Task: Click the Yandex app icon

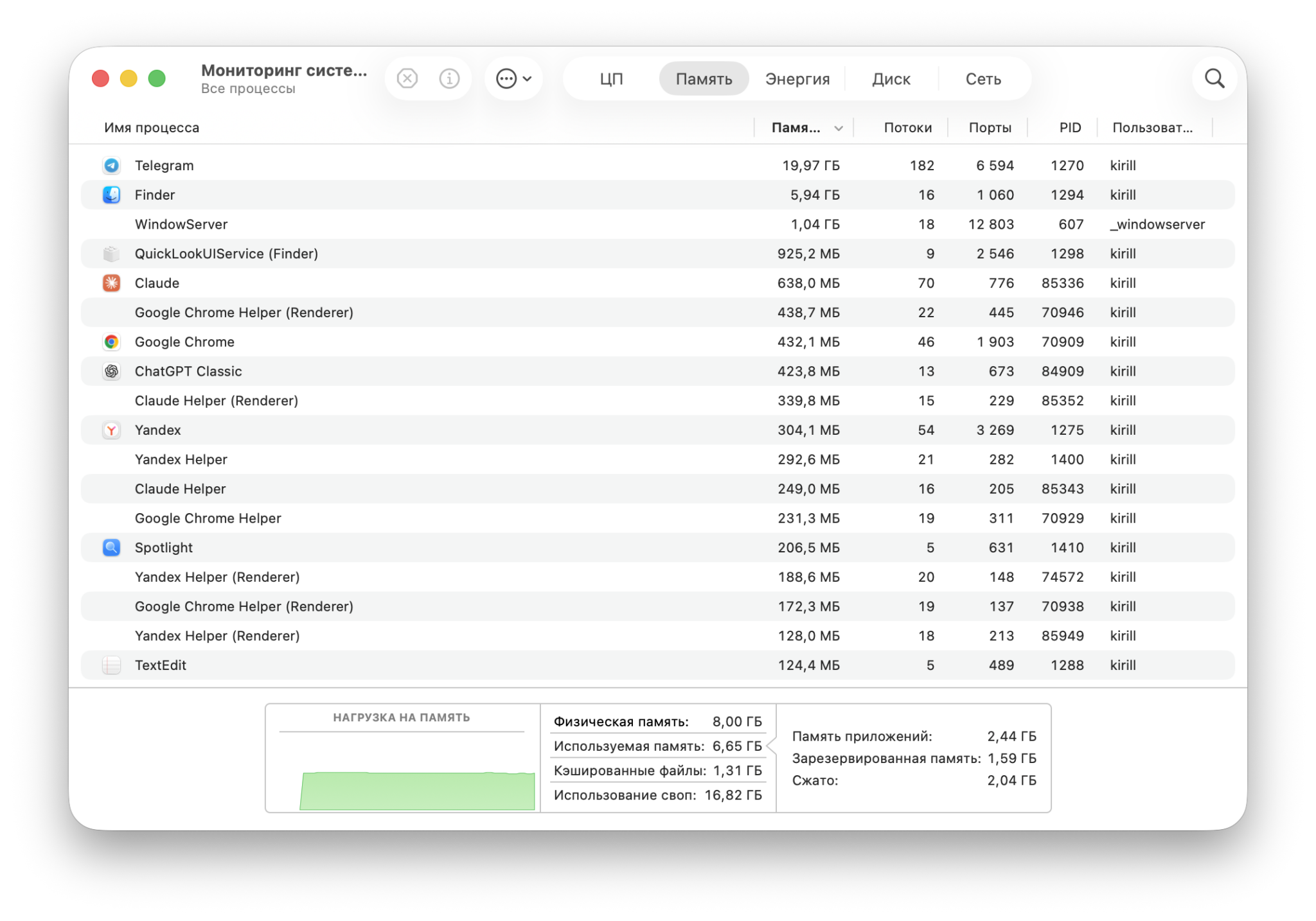Action: (111, 430)
